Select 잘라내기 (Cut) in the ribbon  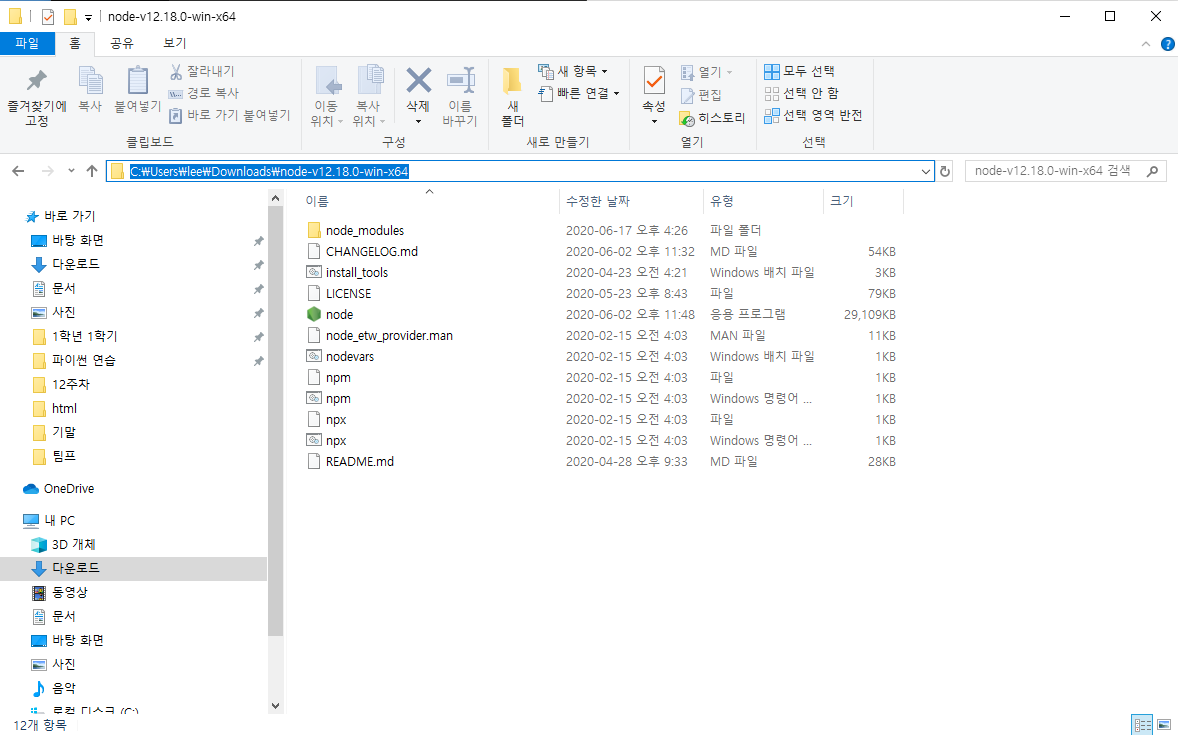(x=201, y=71)
